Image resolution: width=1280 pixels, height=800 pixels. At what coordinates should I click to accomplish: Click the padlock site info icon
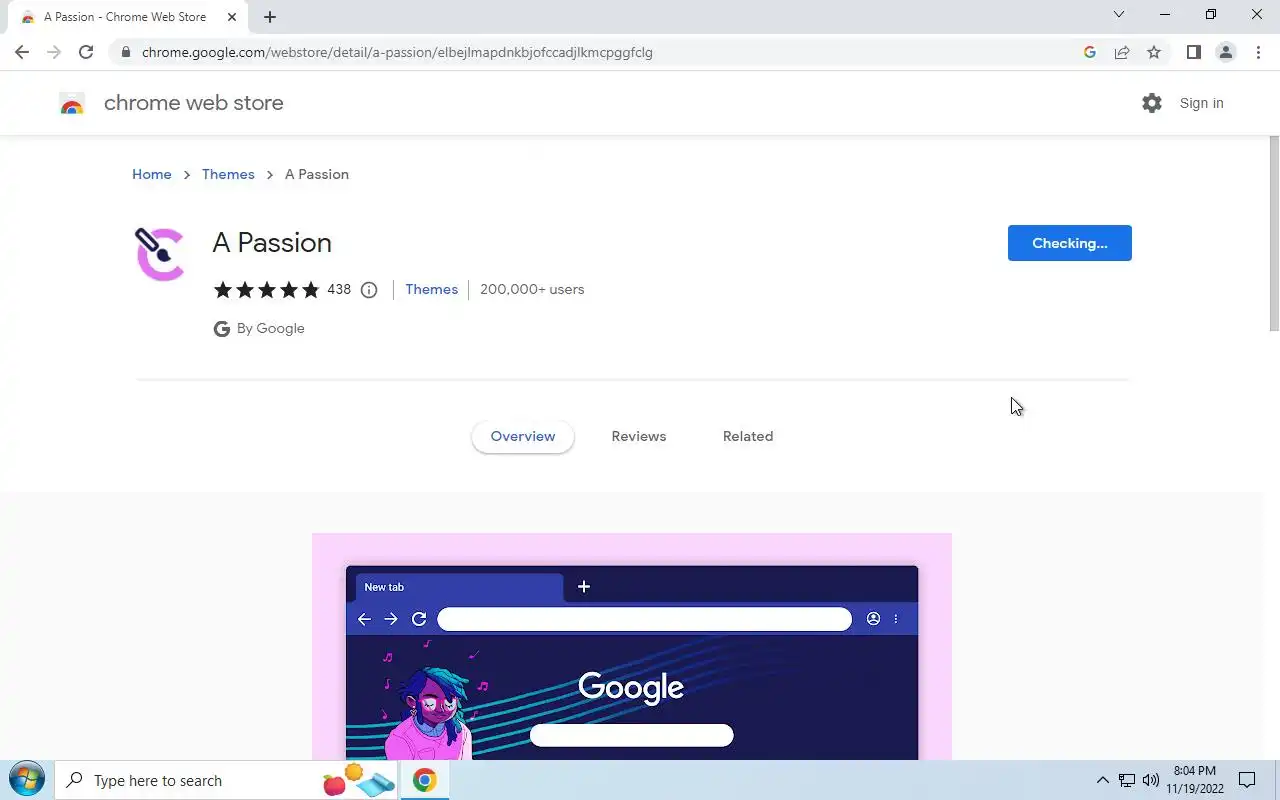(125, 52)
